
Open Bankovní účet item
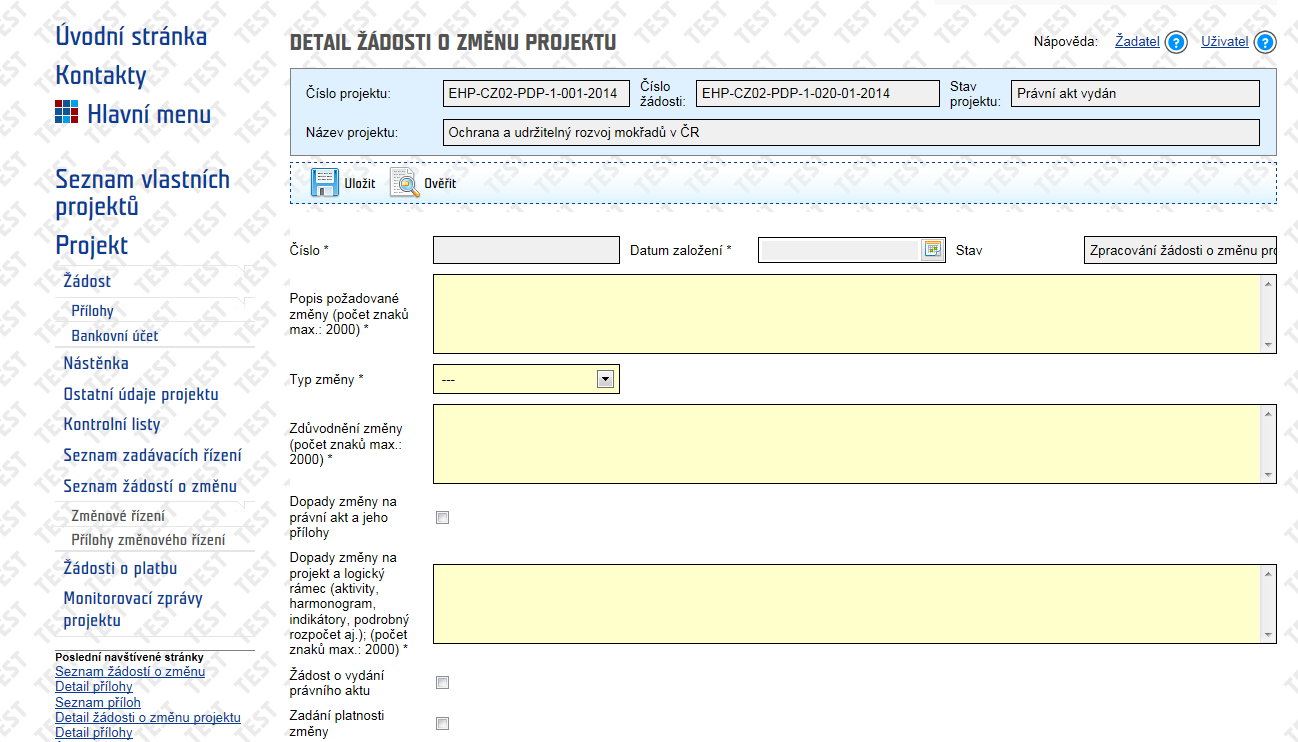pyautogui.click(x=115, y=336)
